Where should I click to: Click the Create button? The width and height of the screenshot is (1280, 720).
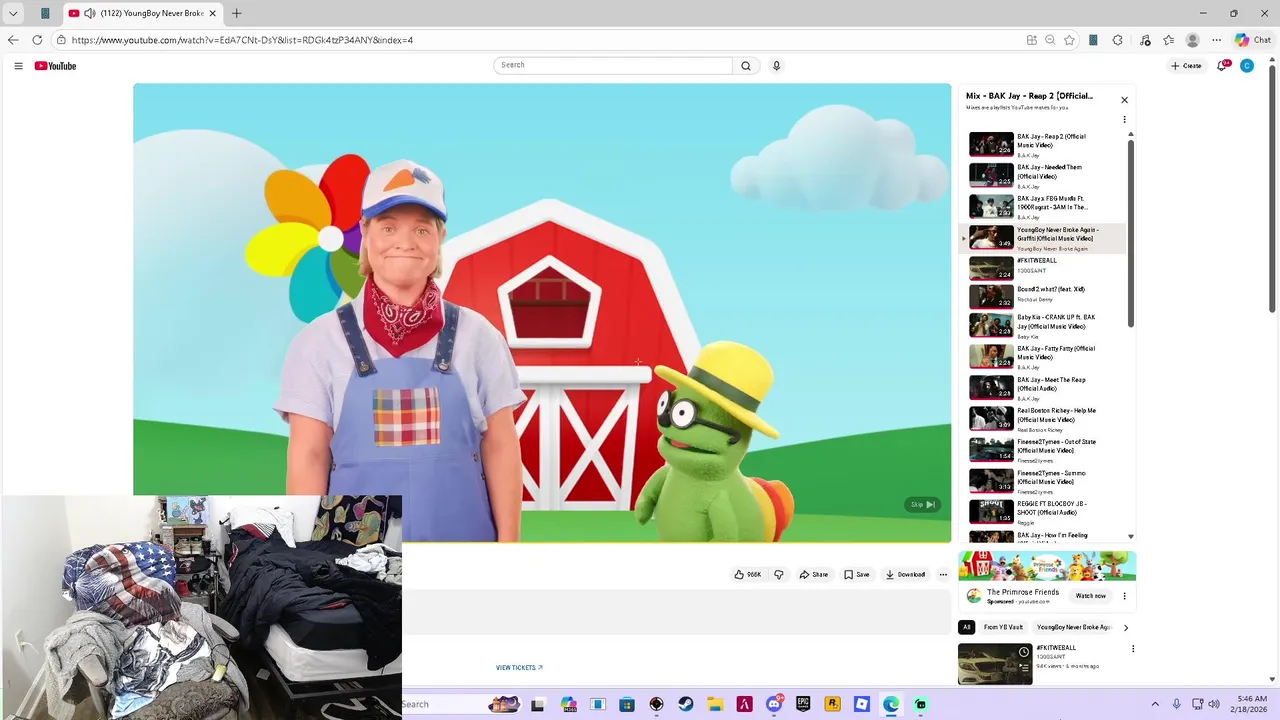tap(1187, 66)
